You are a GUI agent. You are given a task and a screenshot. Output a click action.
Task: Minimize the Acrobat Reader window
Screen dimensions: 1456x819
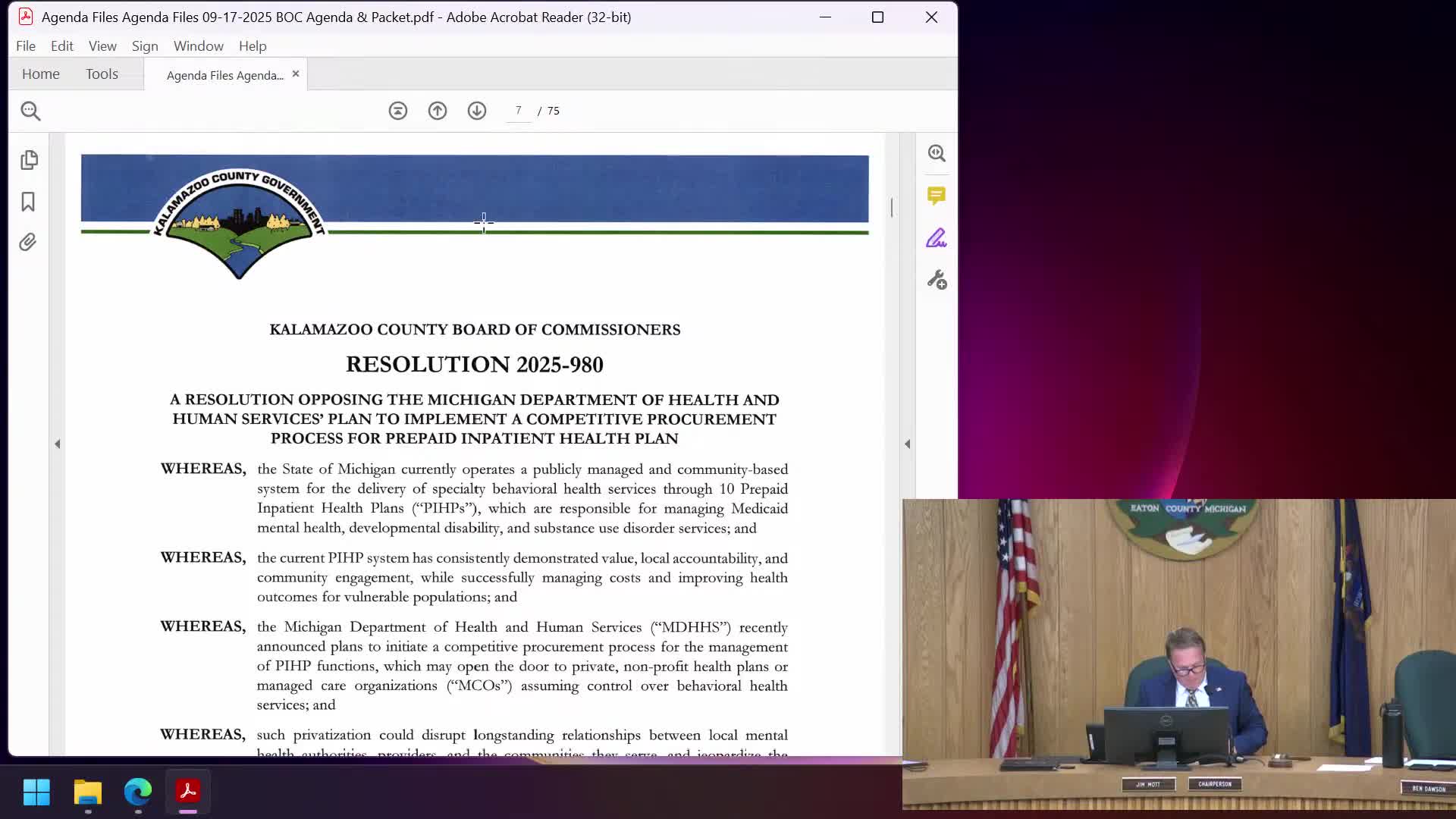pyautogui.click(x=826, y=17)
